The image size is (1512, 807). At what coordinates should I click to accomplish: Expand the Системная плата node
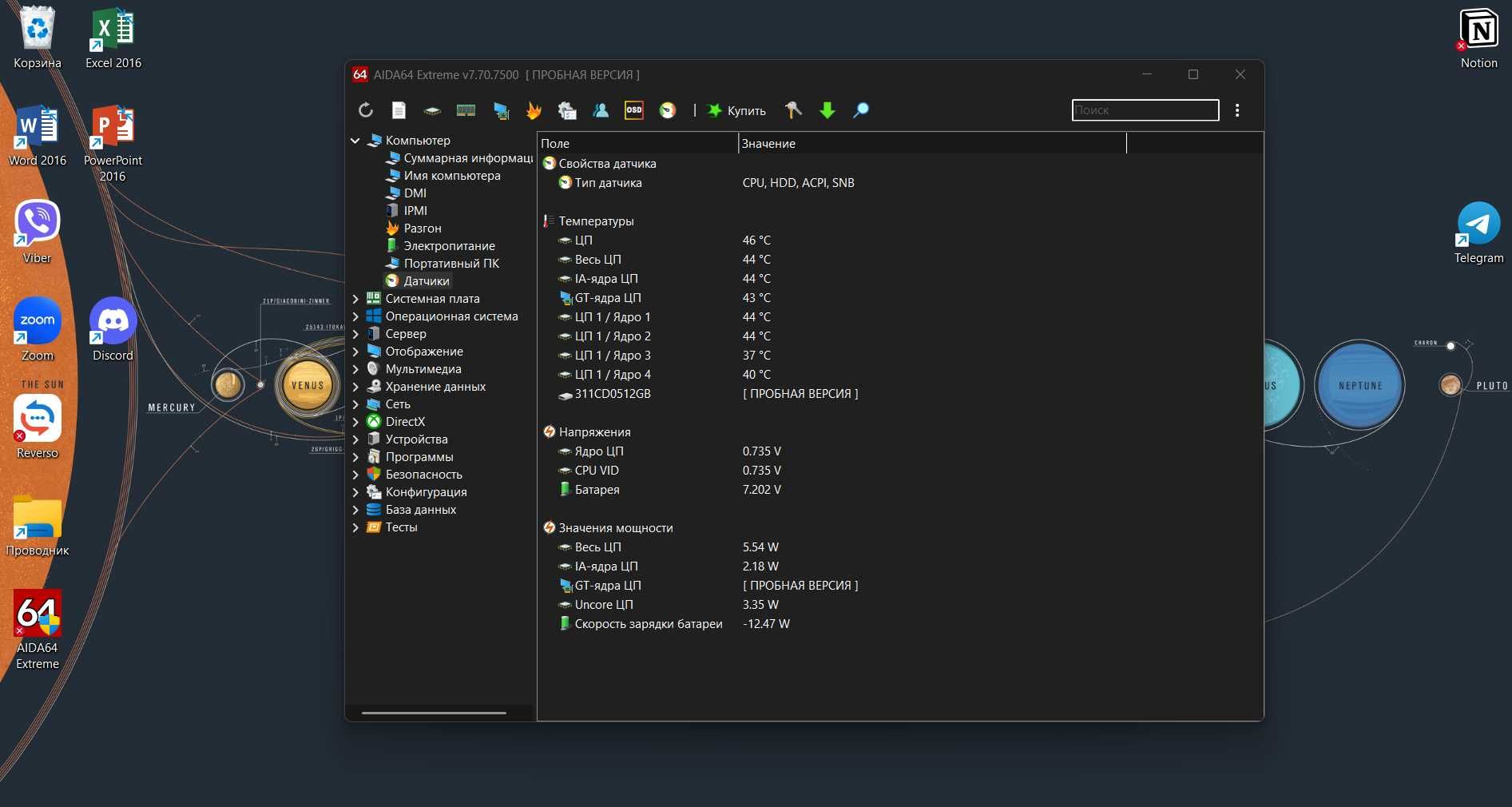pyautogui.click(x=355, y=299)
